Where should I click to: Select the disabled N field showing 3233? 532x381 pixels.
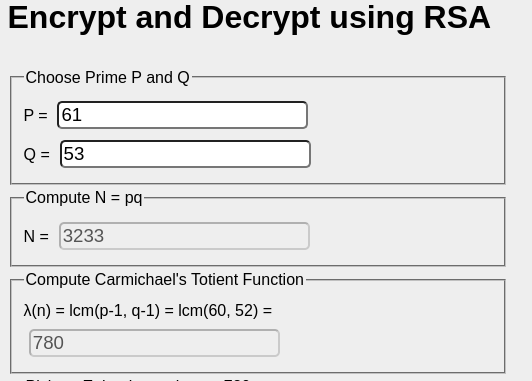(184, 236)
